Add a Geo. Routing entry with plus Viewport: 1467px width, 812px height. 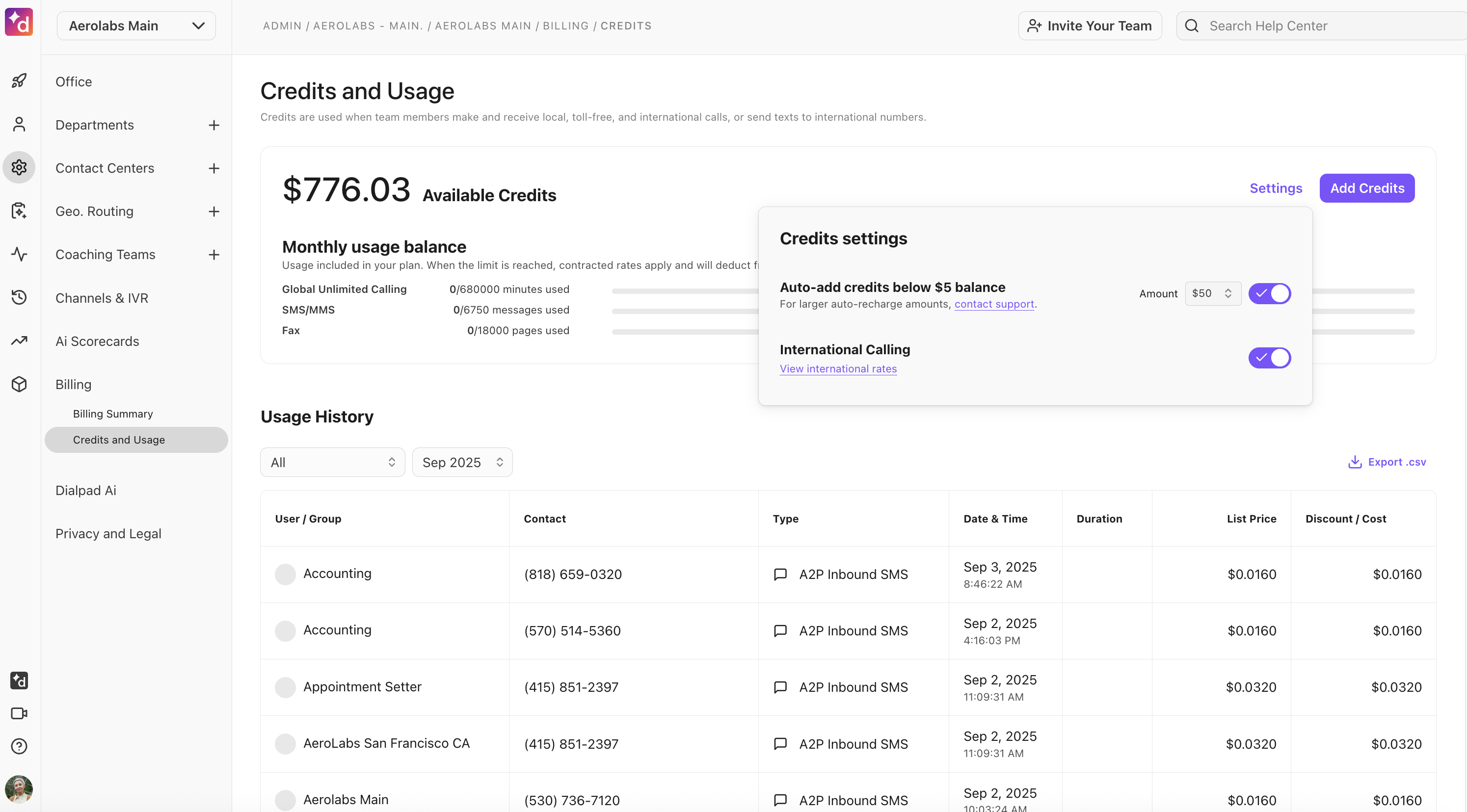pyautogui.click(x=213, y=211)
